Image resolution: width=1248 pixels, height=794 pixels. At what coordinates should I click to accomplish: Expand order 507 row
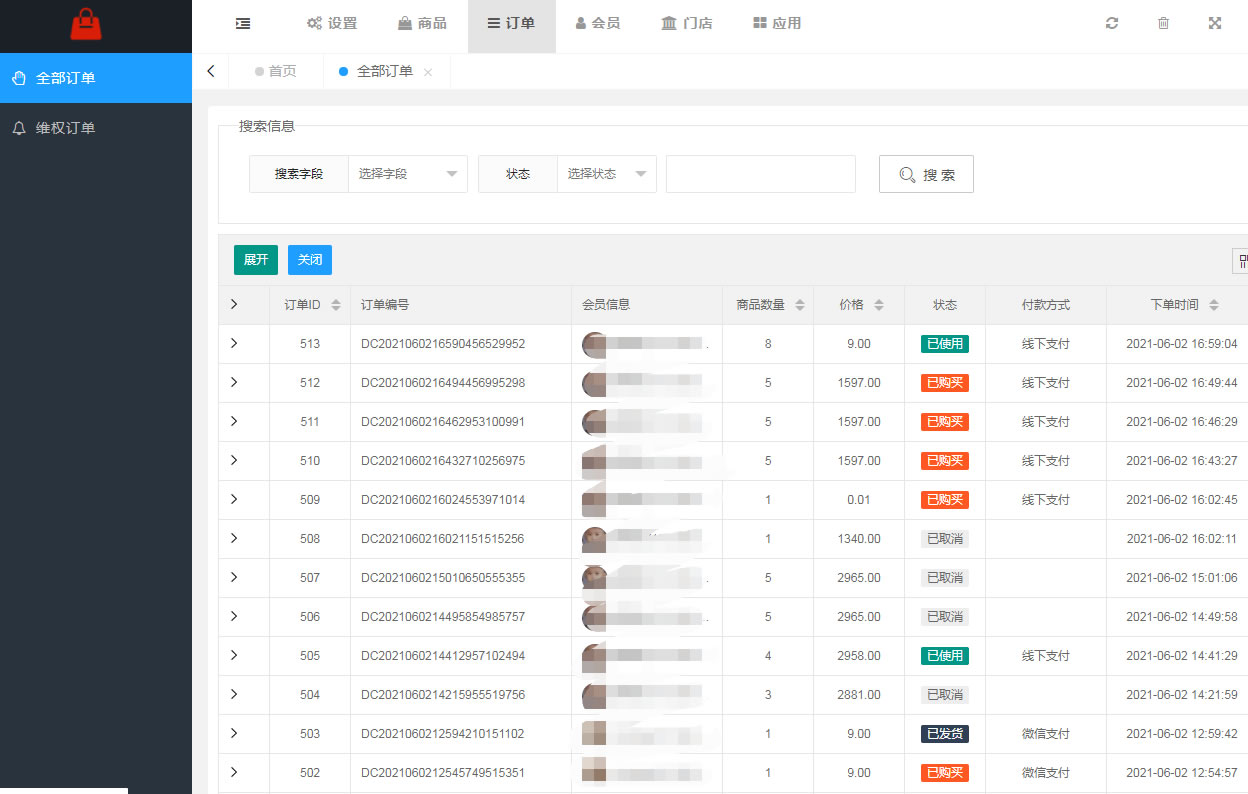(234, 577)
